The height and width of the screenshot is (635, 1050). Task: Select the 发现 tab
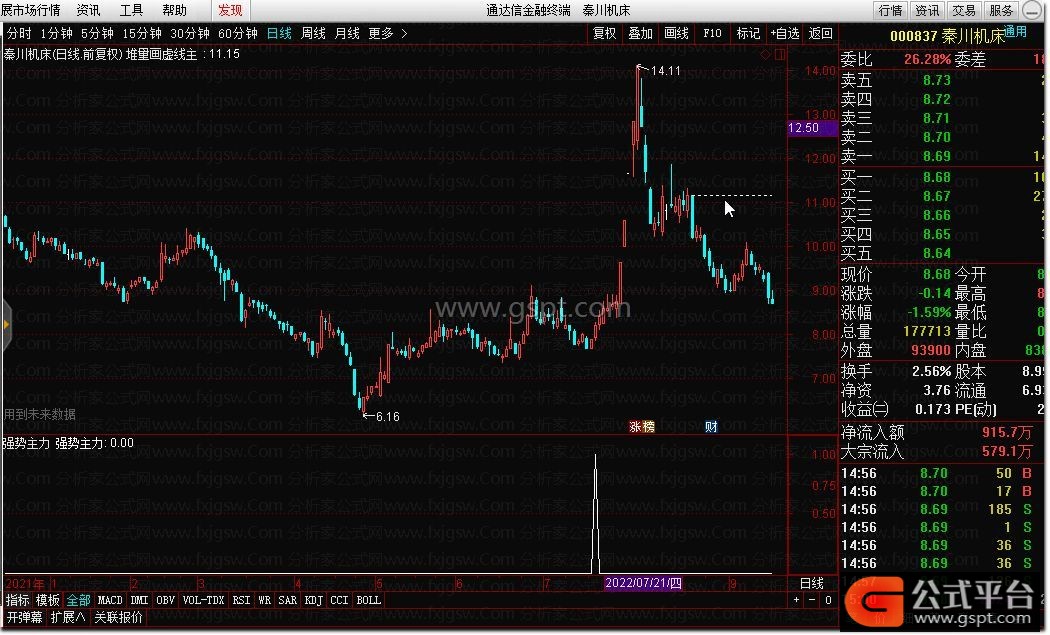[230, 10]
